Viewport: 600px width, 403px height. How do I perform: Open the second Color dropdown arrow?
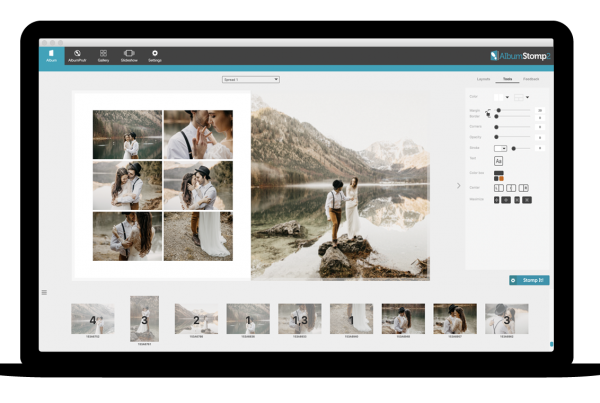point(527,97)
